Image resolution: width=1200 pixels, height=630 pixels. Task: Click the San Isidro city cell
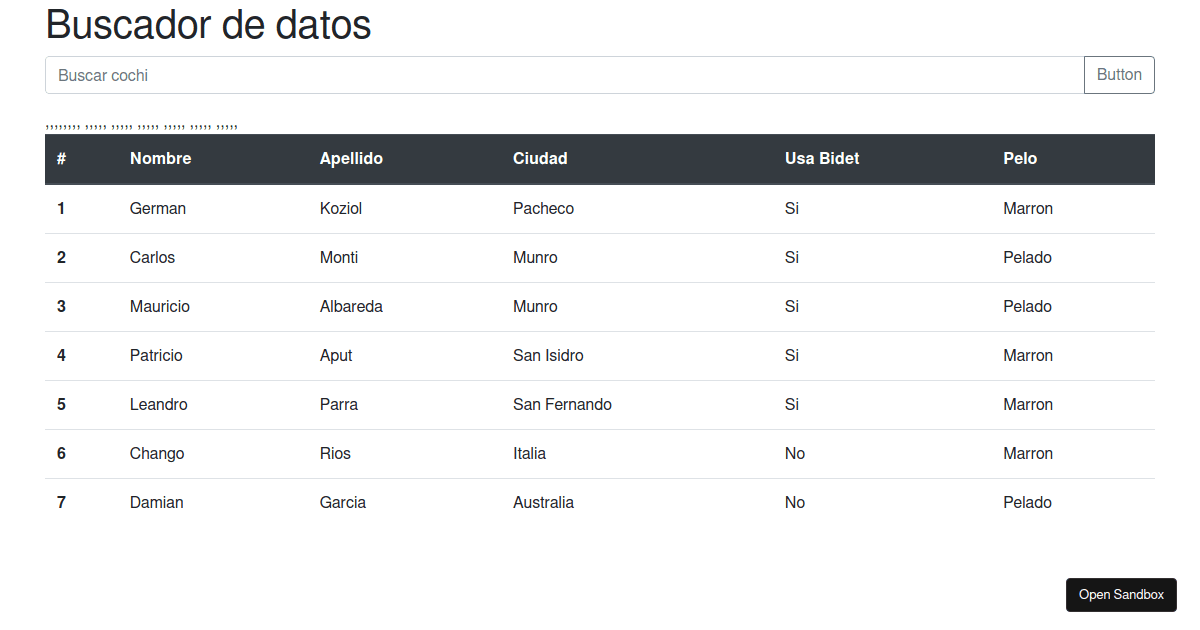coord(548,355)
